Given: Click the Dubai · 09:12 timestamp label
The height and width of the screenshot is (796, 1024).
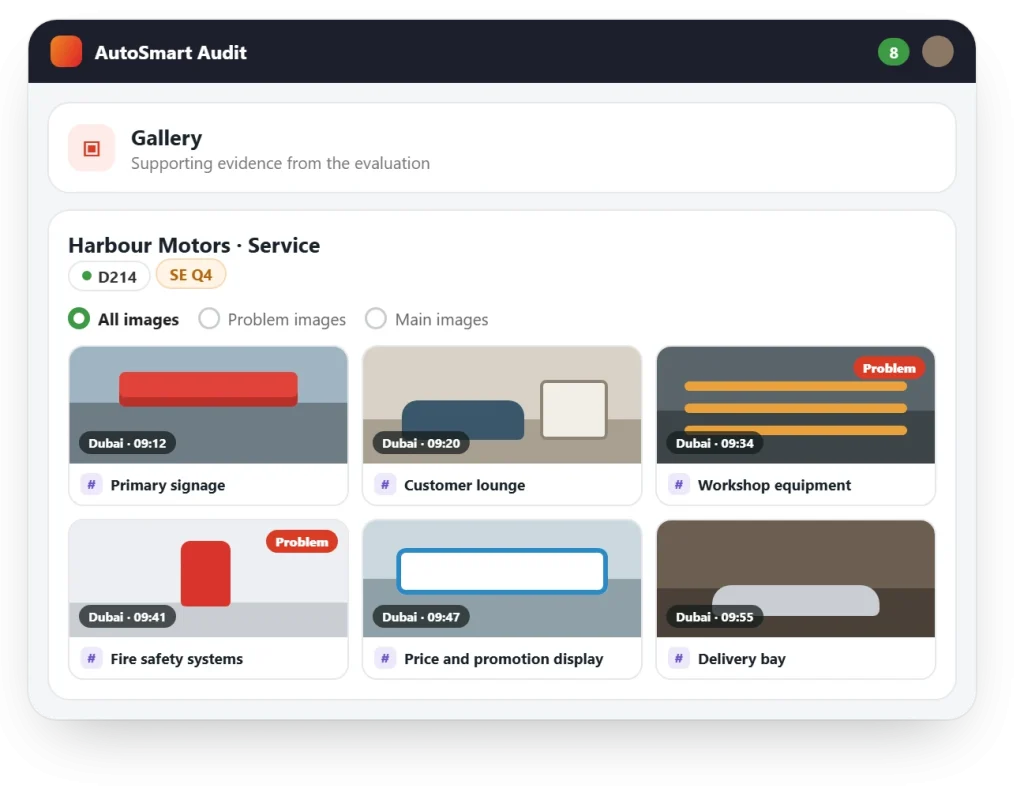Looking at the screenshot, I should (127, 443).
